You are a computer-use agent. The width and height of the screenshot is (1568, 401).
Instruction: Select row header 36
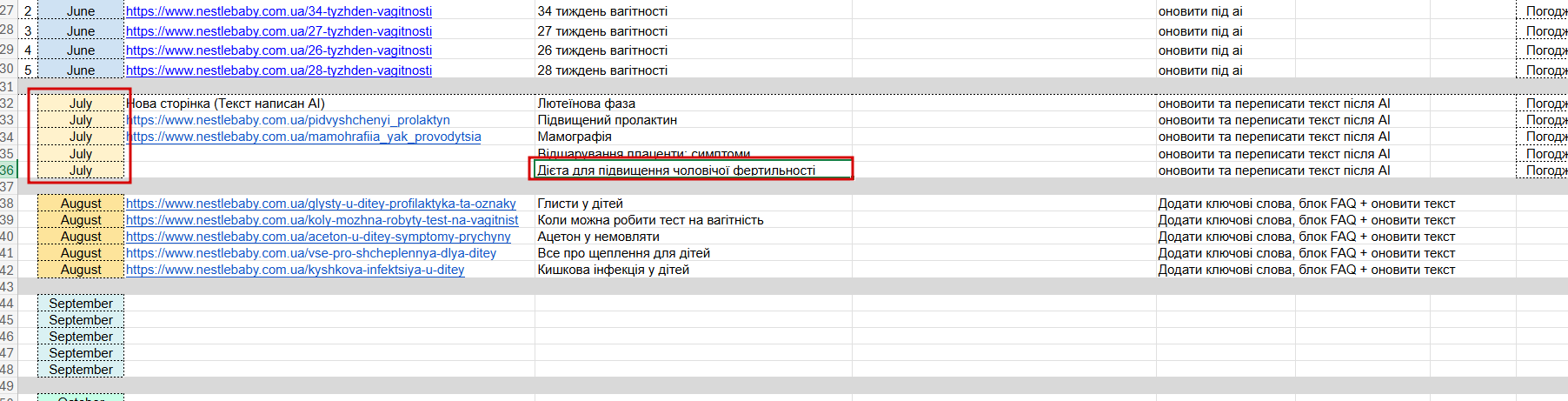[x=8, y=170]
